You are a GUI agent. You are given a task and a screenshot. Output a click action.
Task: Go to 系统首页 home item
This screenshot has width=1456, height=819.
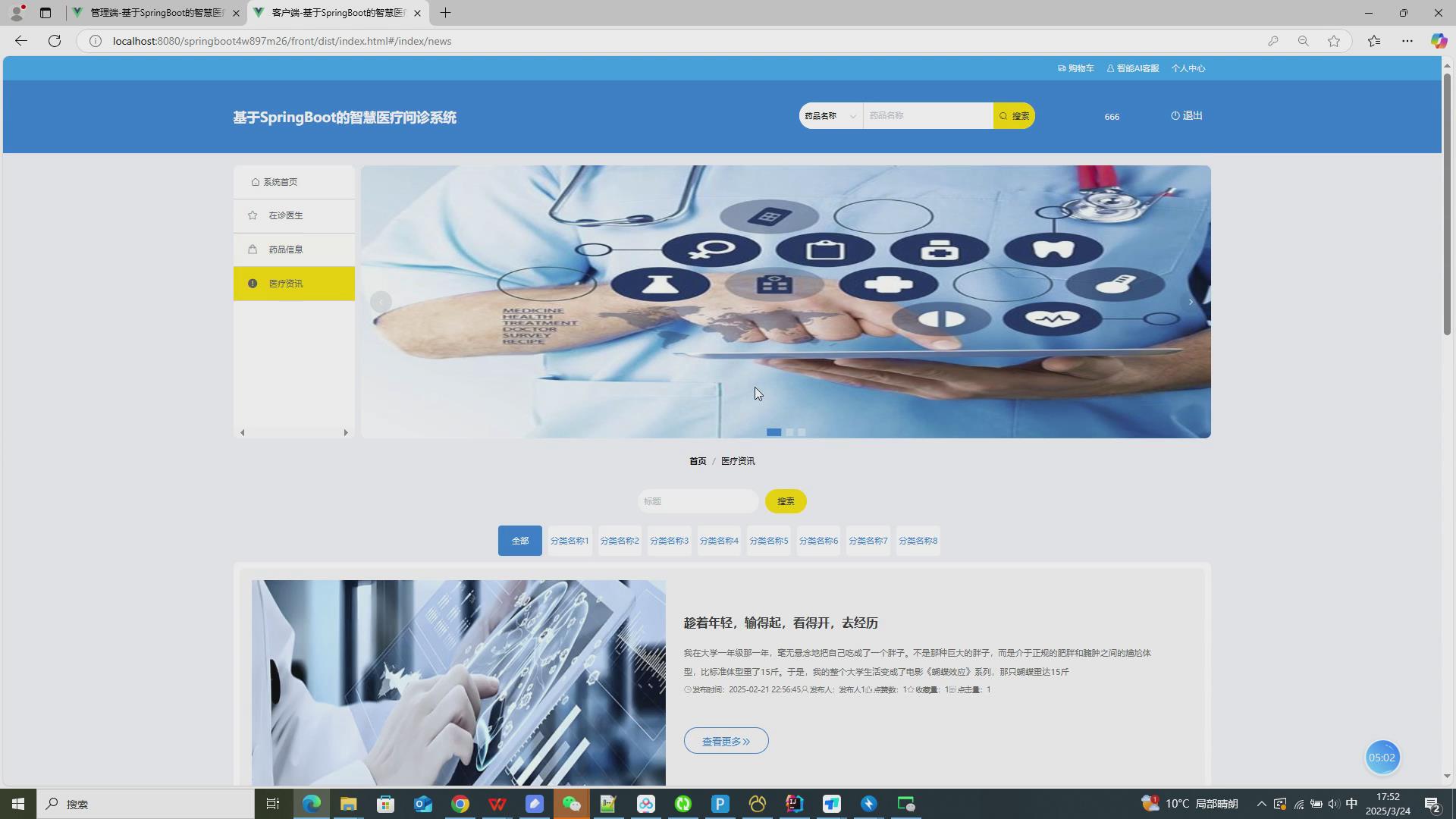(280, 182)
